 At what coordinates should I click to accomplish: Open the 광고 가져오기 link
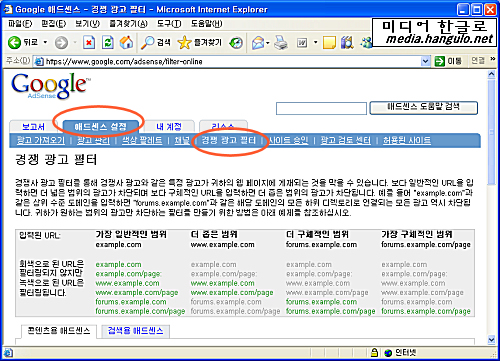pos(41,140)
